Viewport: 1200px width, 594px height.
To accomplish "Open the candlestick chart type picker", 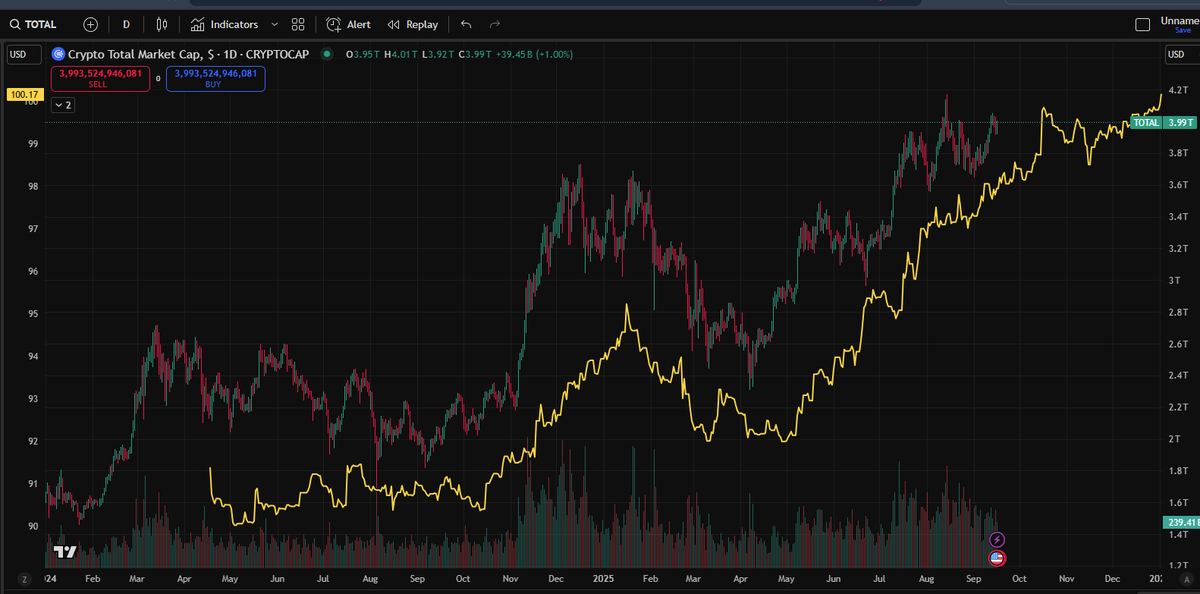I will click(161, 24).
